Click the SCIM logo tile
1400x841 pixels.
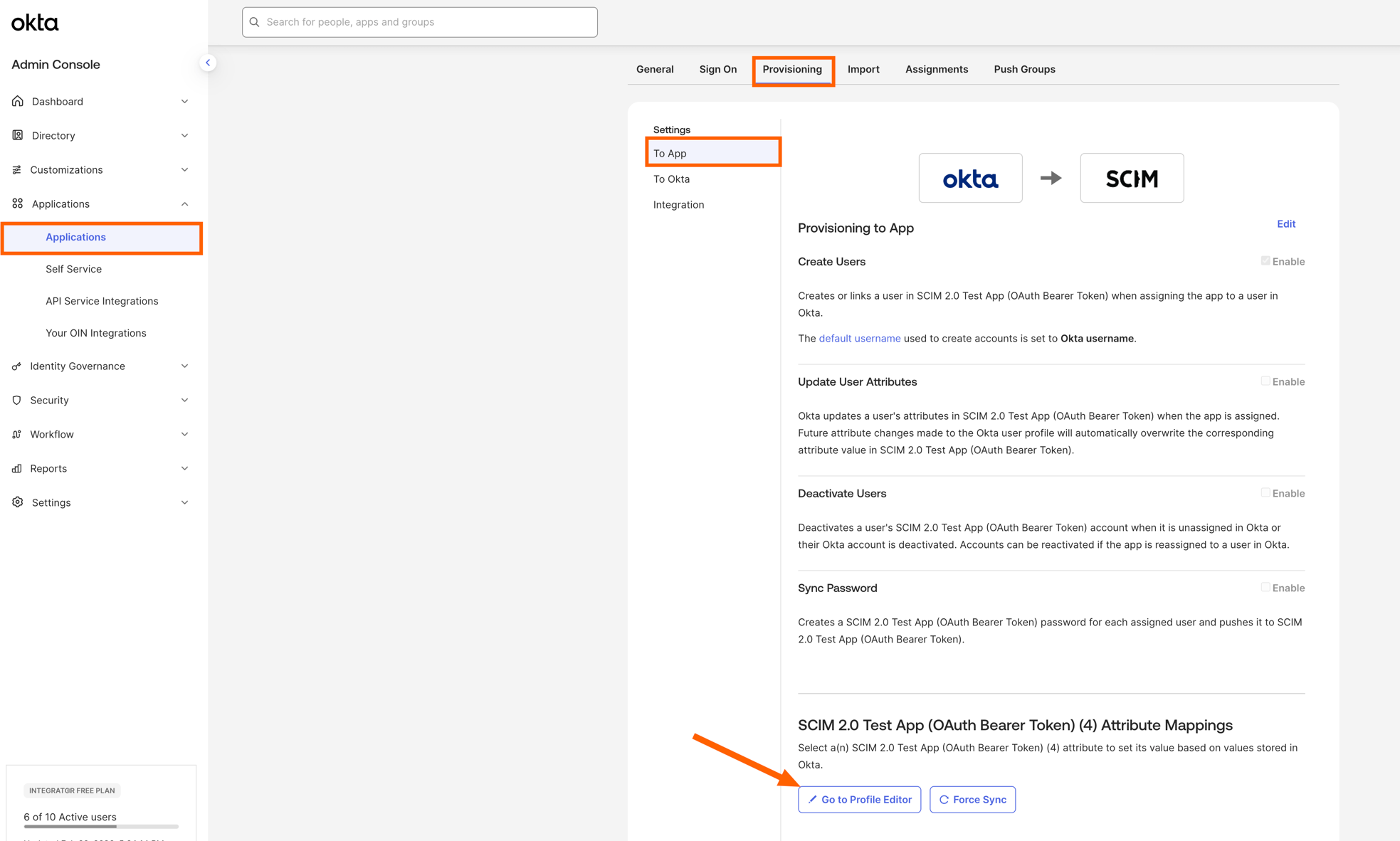[1132, 178]
